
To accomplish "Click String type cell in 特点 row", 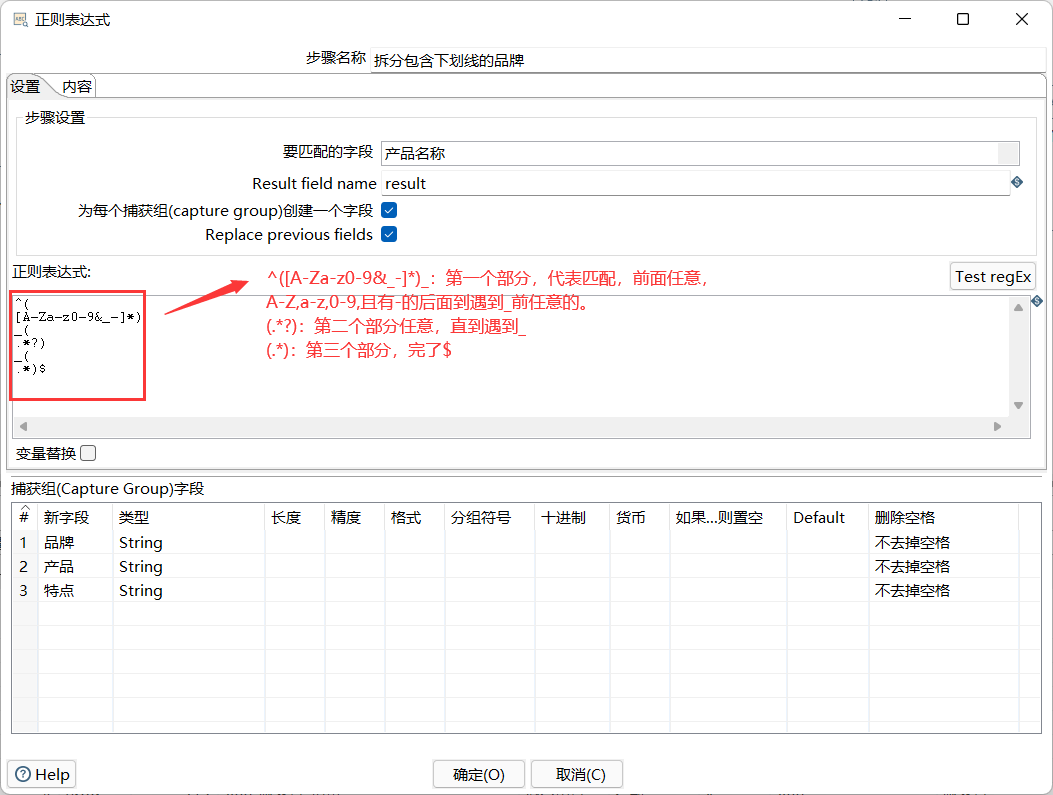I will 189,591.
